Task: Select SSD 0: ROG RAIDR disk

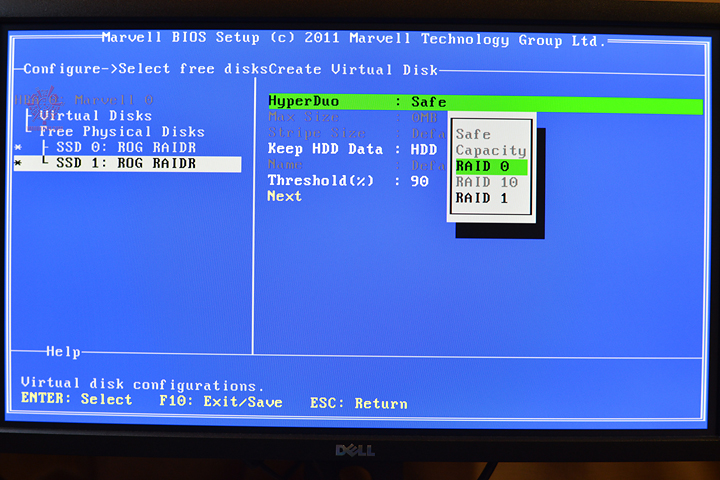Action: pyautogui.click(x=126, y=147)
